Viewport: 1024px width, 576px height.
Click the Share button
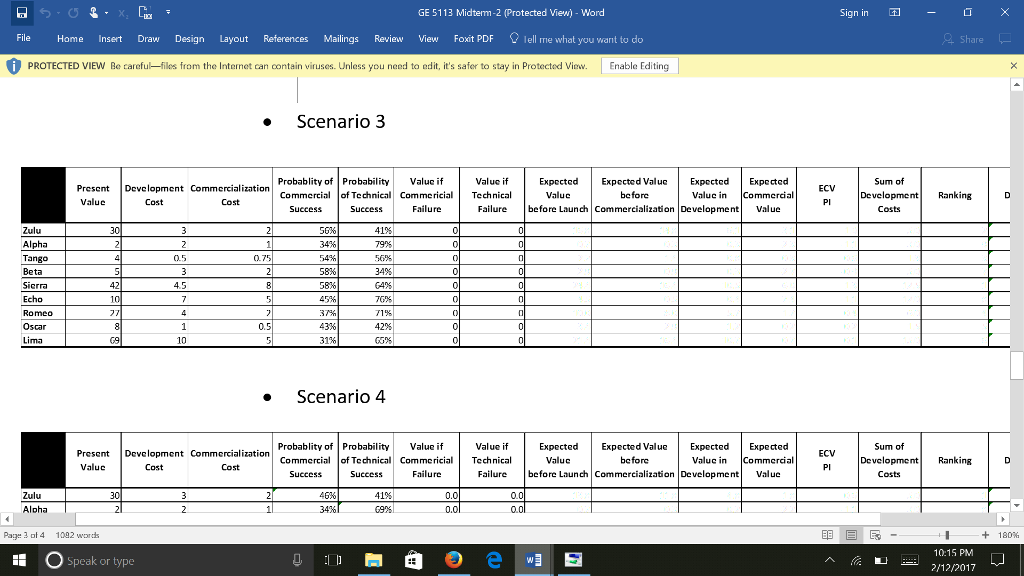pos(967,39)
